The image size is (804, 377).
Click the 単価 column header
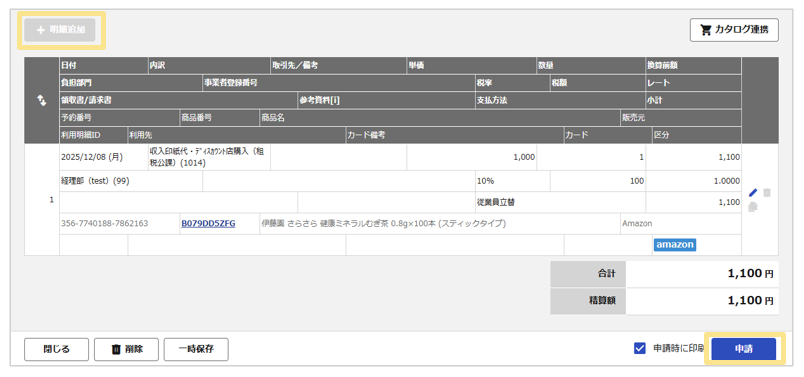pos(471,66)
